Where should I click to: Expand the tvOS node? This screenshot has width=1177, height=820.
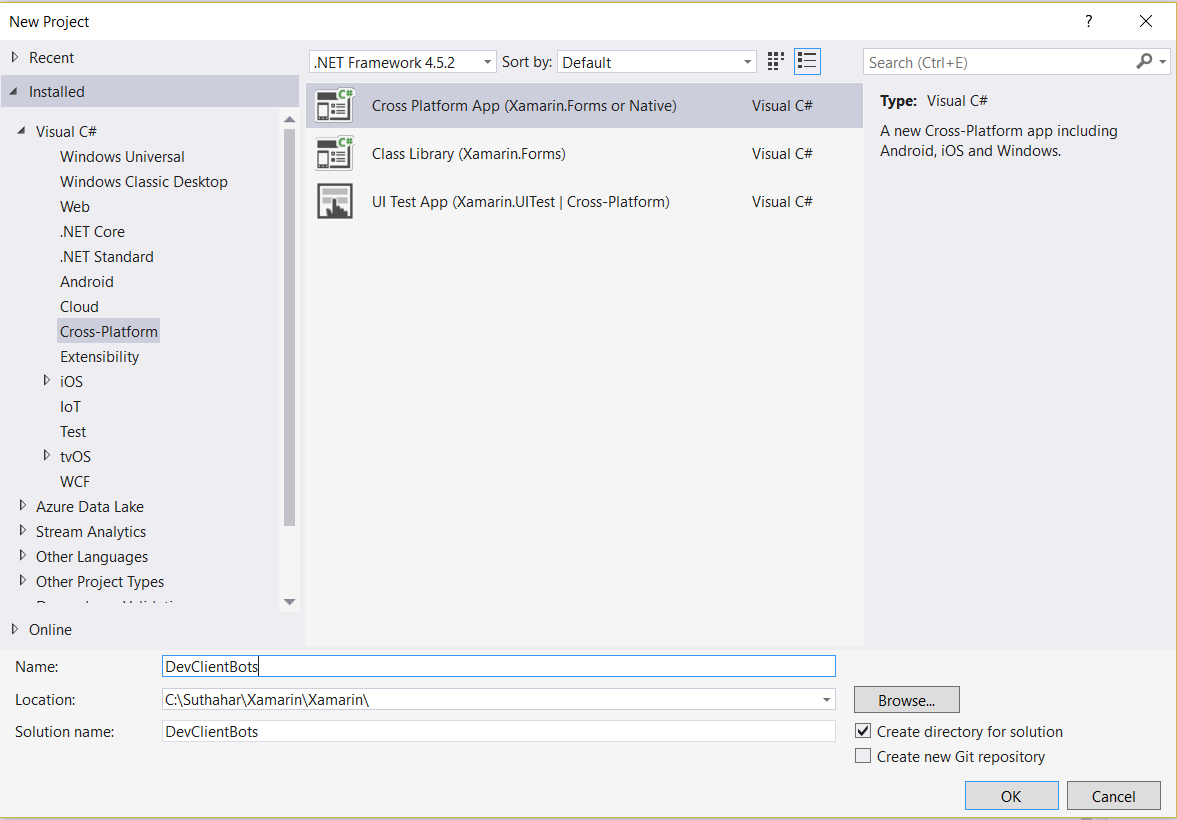[x=47, y=456]
